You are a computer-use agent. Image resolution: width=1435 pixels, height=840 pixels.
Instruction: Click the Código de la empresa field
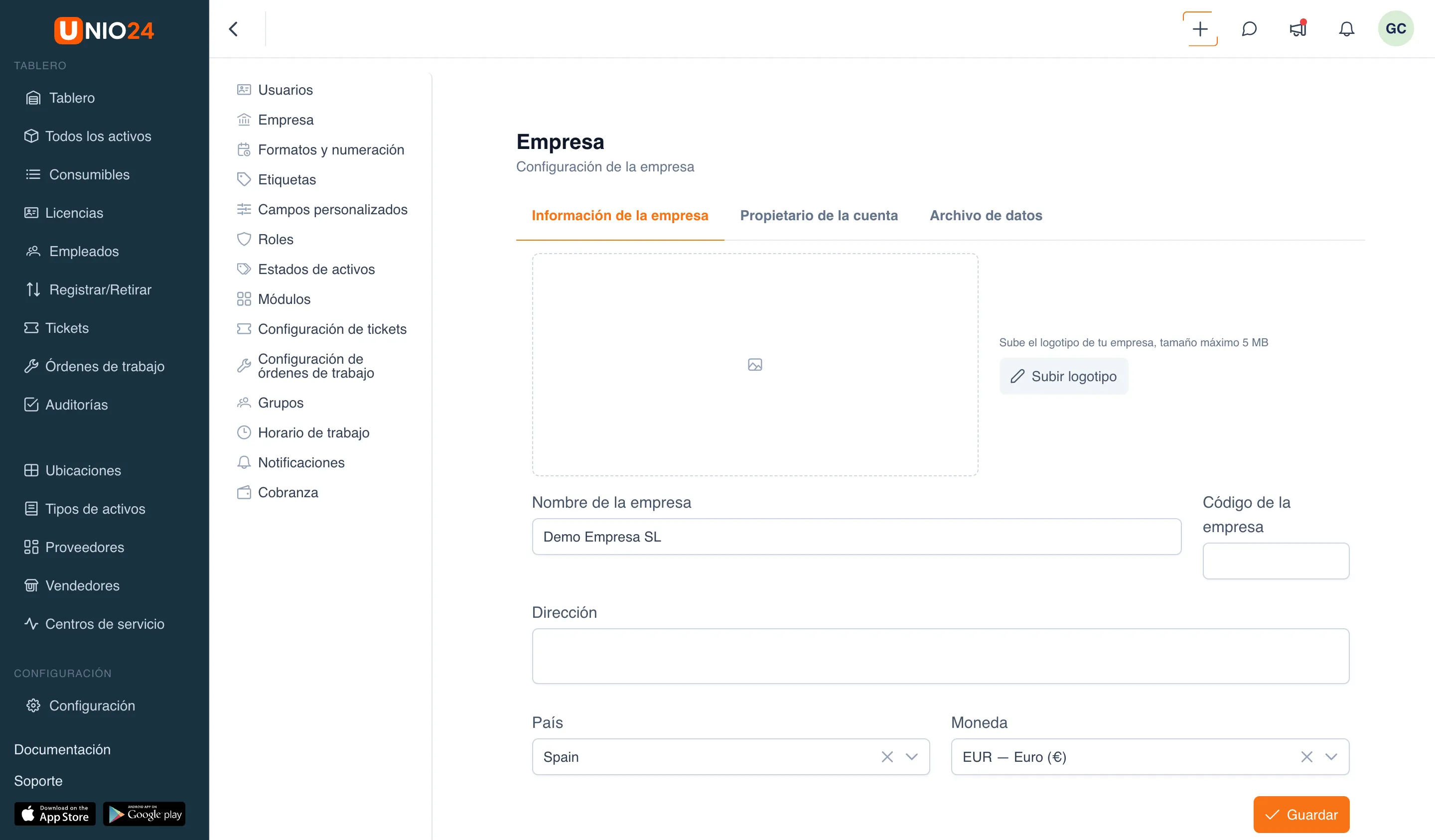[x=1276, y=561]
